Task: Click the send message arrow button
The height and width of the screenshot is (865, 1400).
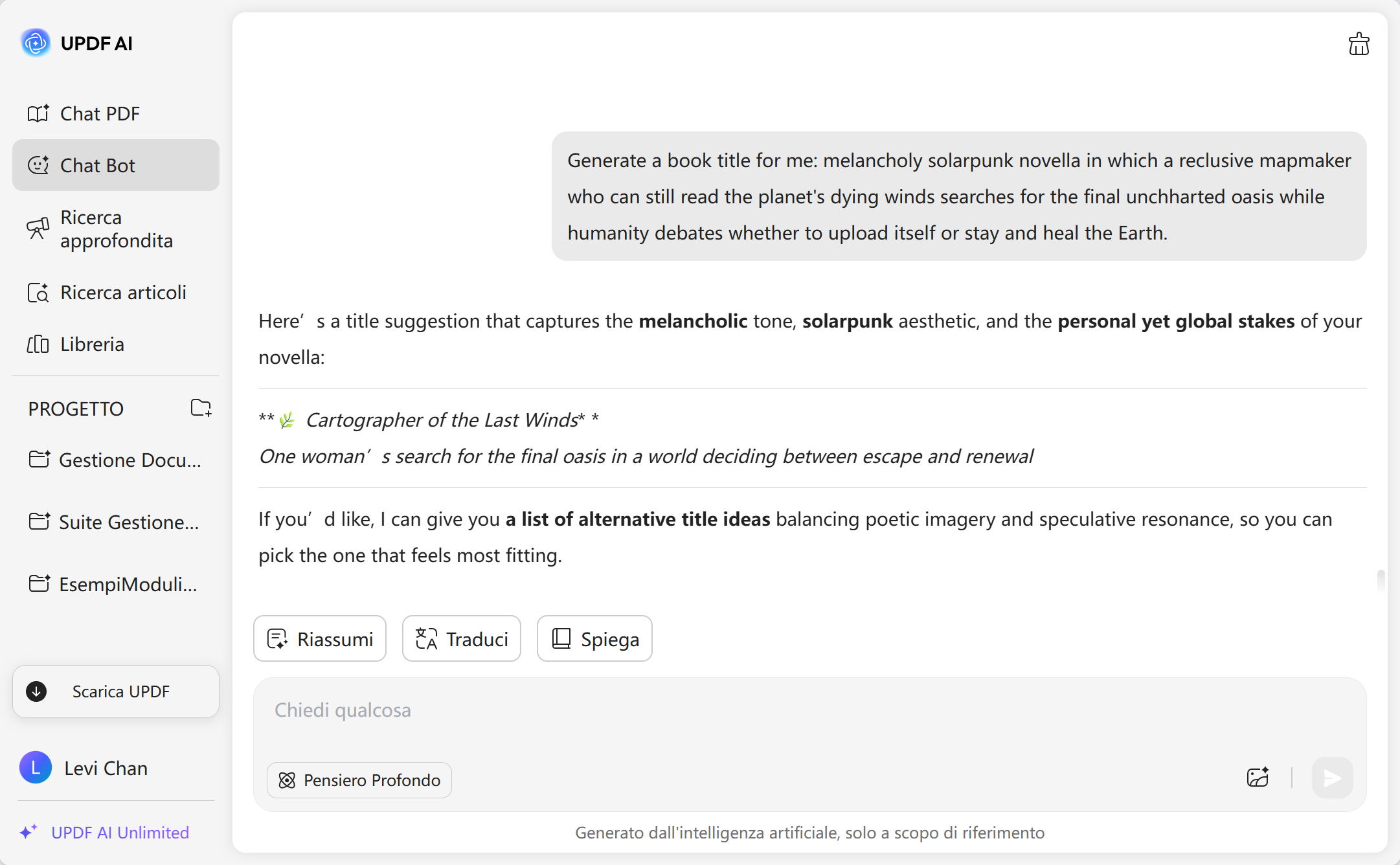Action: pyautogui.click(x=1332, y=778)
